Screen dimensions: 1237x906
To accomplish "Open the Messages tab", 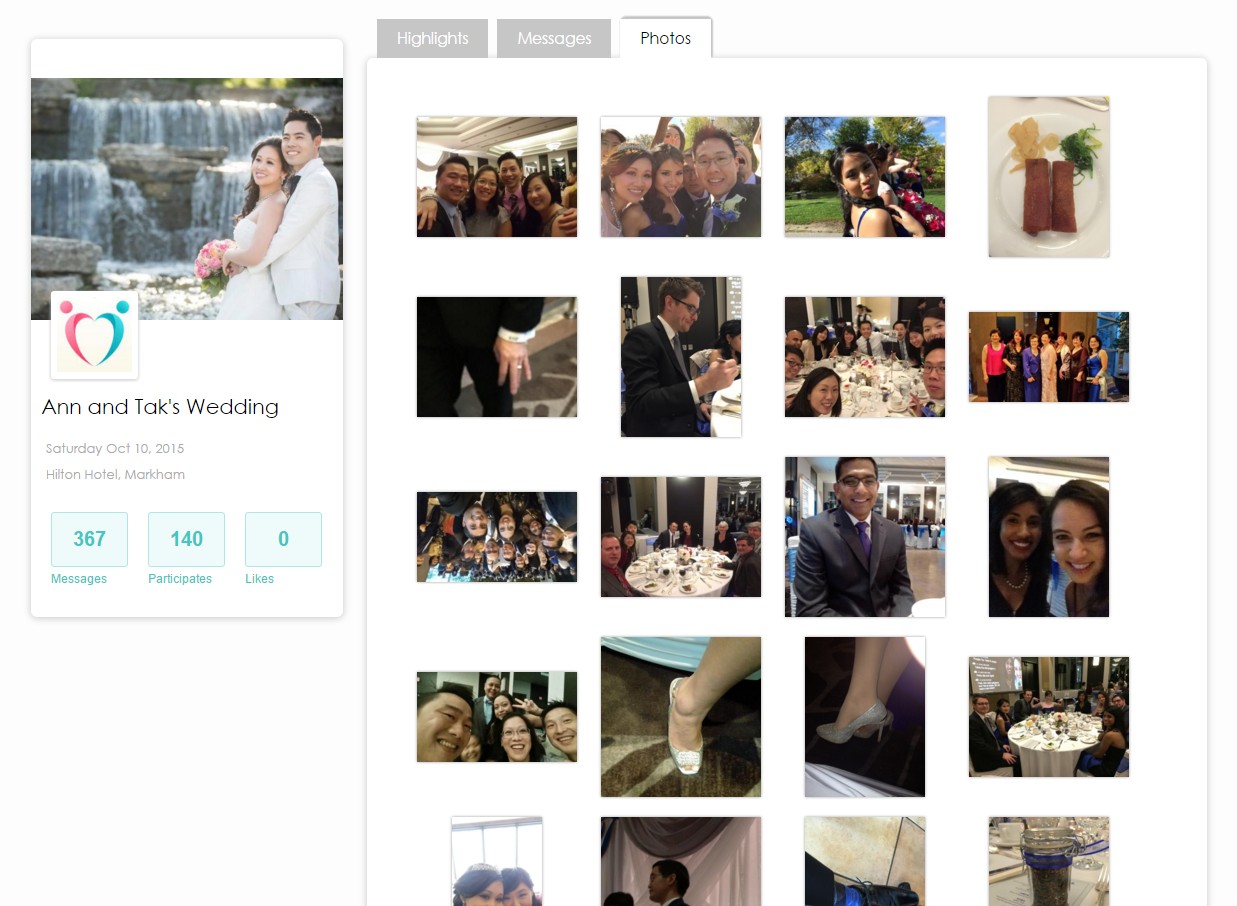I will tap(554, 38).
